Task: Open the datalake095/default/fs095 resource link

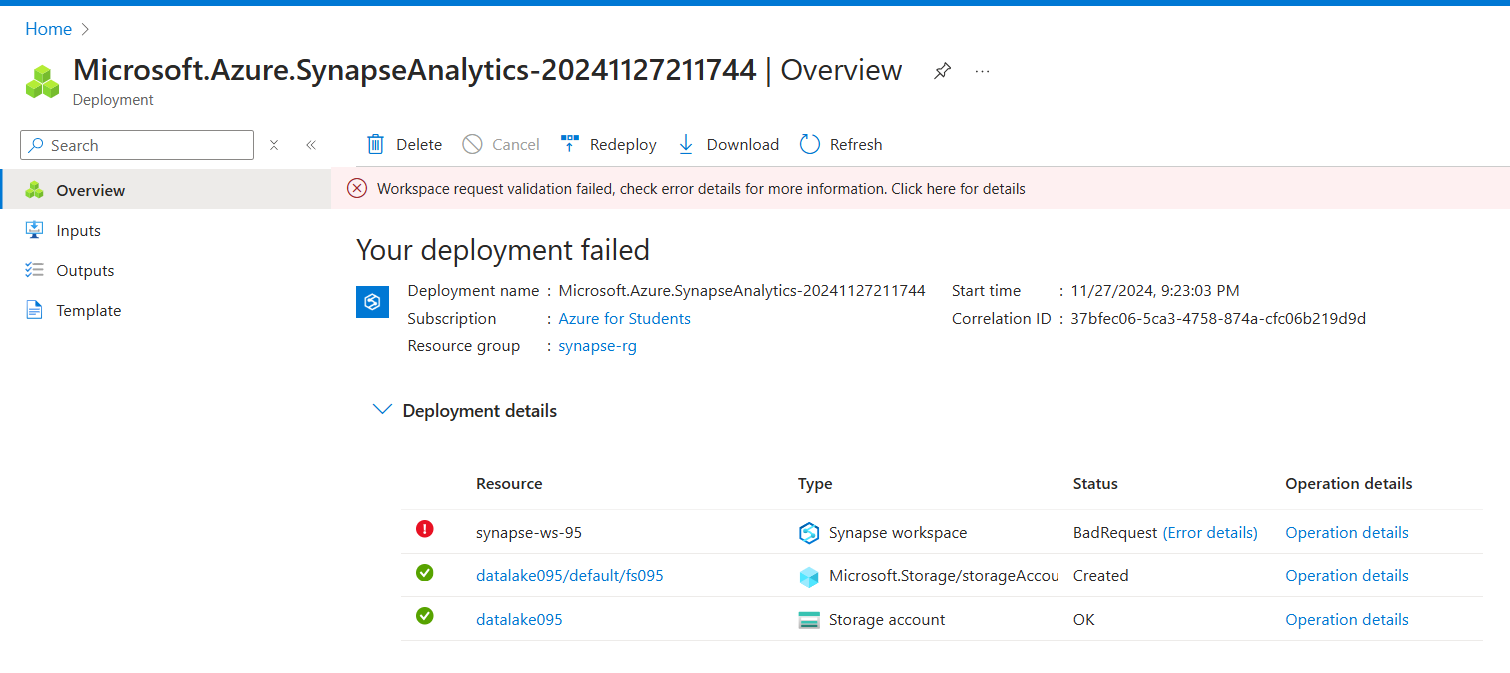Action: [570, 575]
